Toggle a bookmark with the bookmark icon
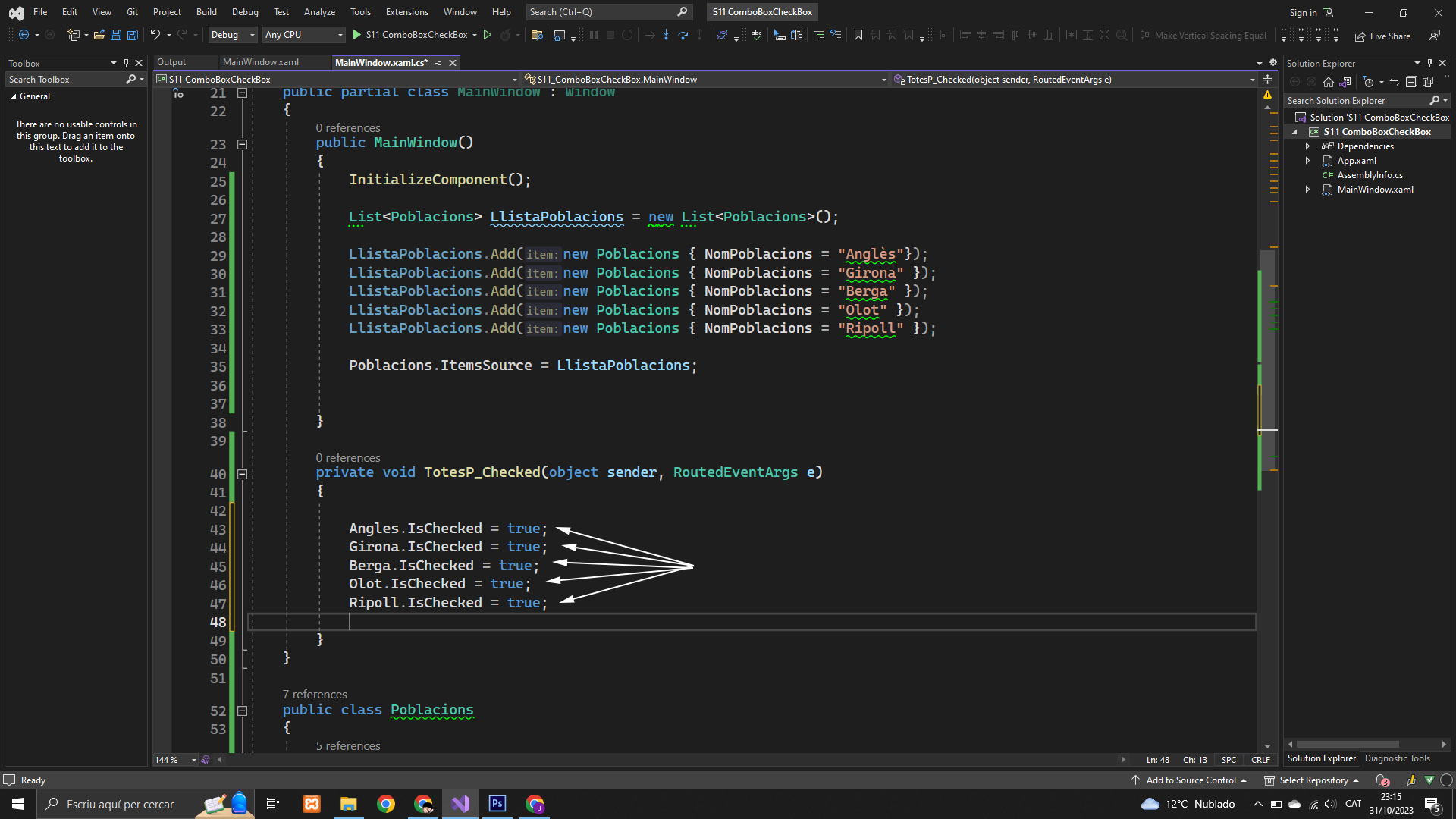 (858, 35)
